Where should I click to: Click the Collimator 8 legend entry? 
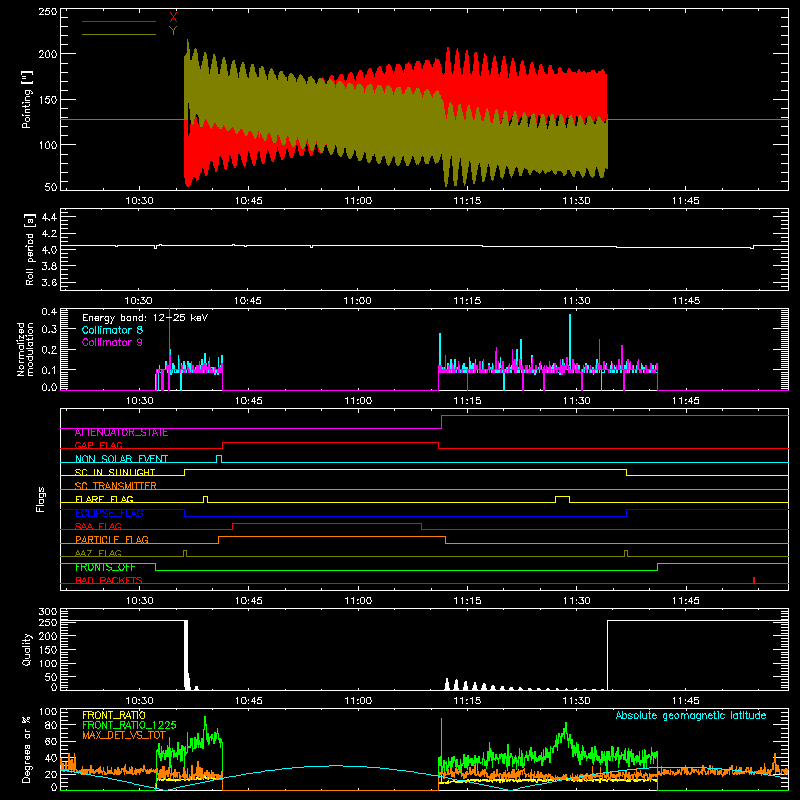tap(112, 330)
